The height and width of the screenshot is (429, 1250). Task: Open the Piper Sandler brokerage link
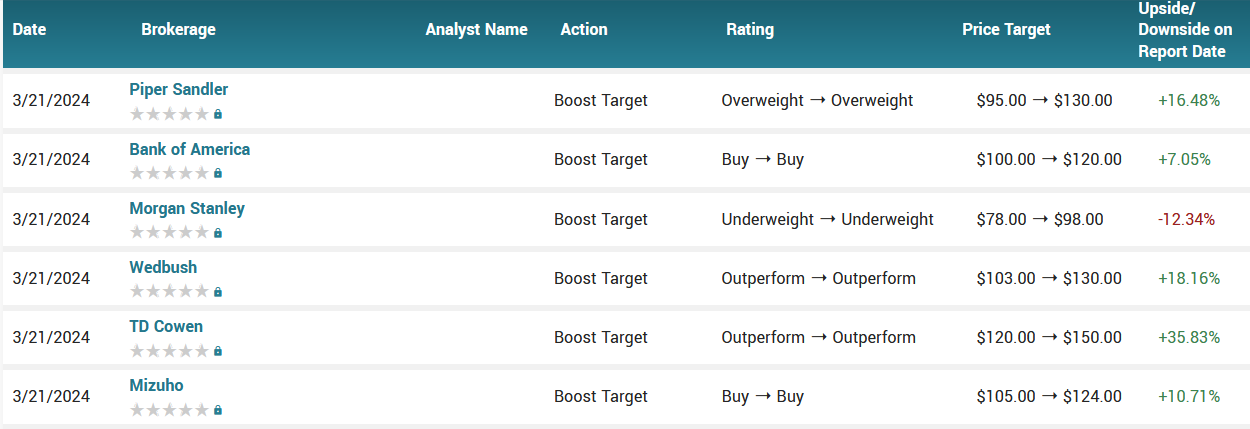pyautogui.click(x=178, y=89)
